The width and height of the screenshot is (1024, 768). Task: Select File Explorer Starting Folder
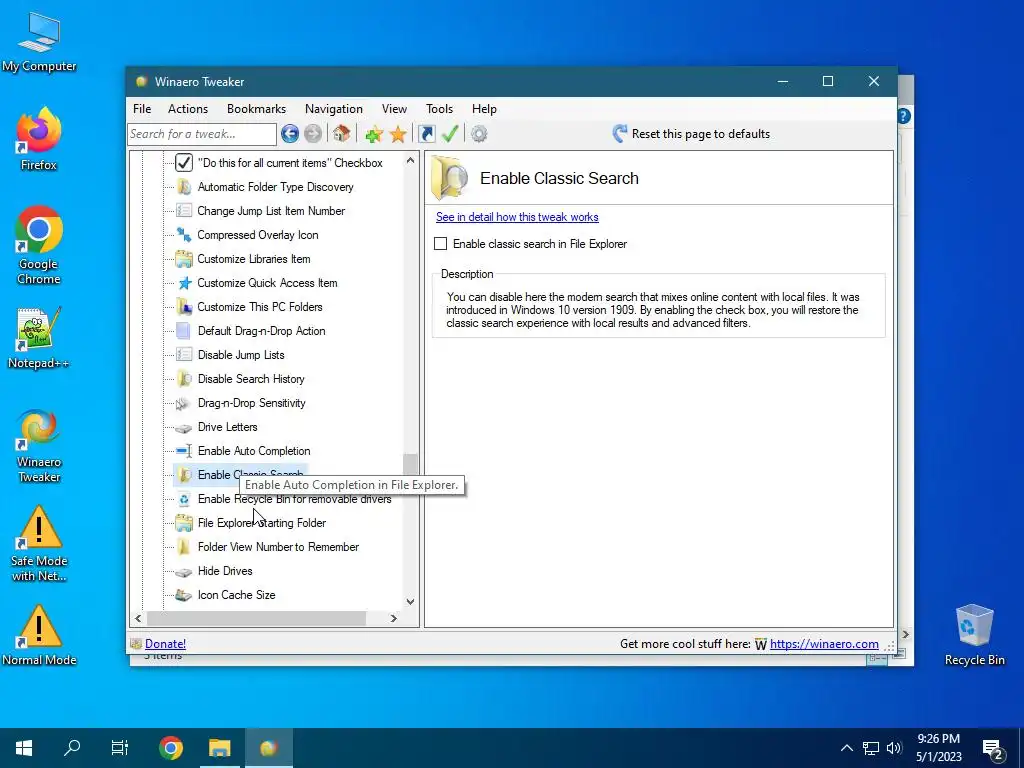point(262,523)
